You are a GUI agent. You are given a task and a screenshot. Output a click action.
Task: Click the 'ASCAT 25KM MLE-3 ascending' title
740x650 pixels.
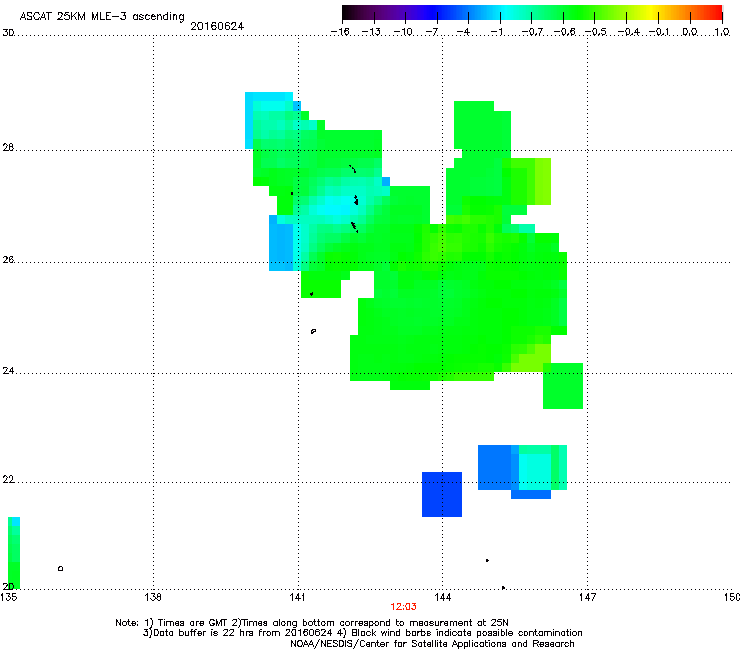click(102, 16)
